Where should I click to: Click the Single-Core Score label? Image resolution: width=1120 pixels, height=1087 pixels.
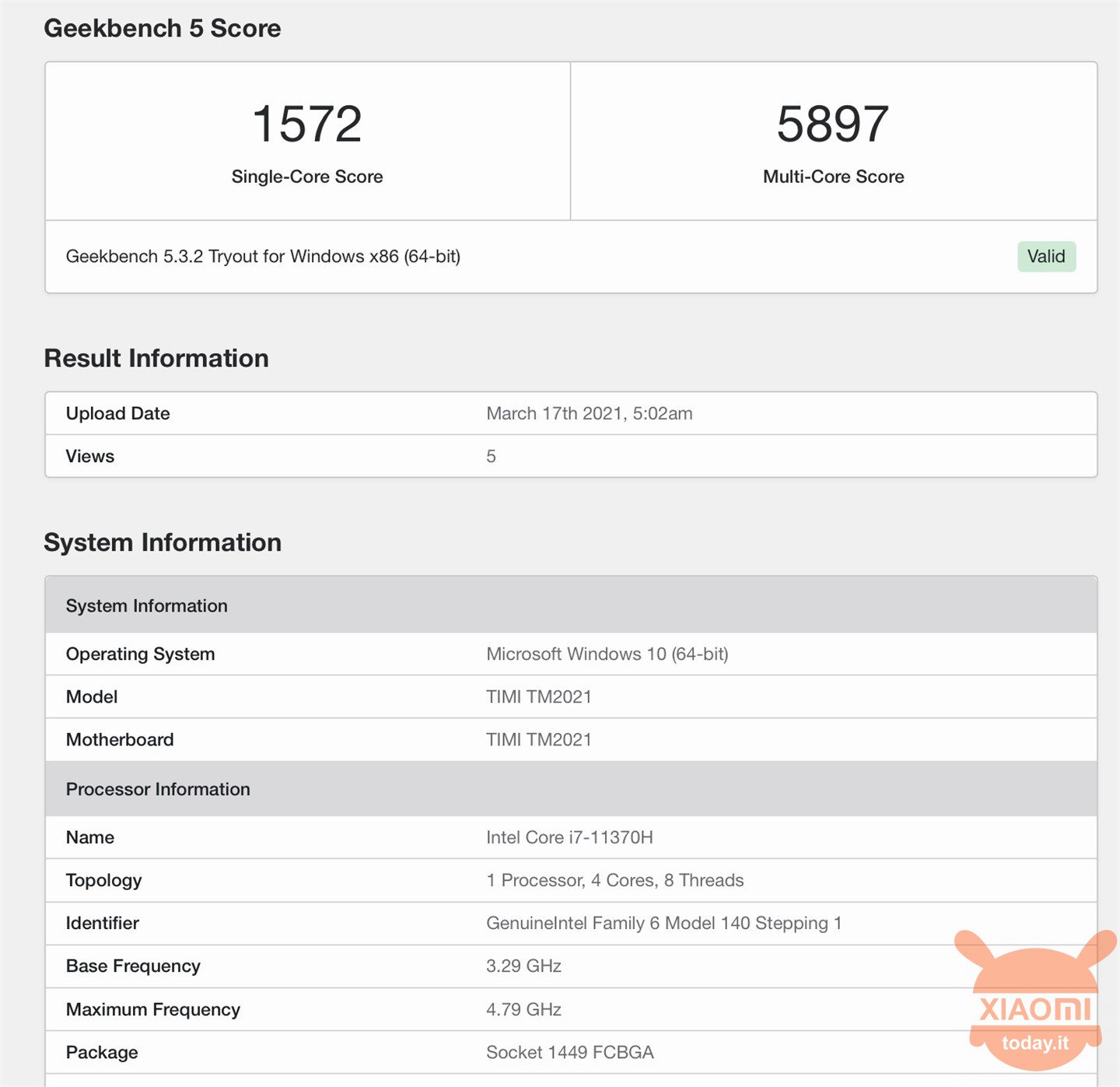pyautogui.click(x=307, y=177)
